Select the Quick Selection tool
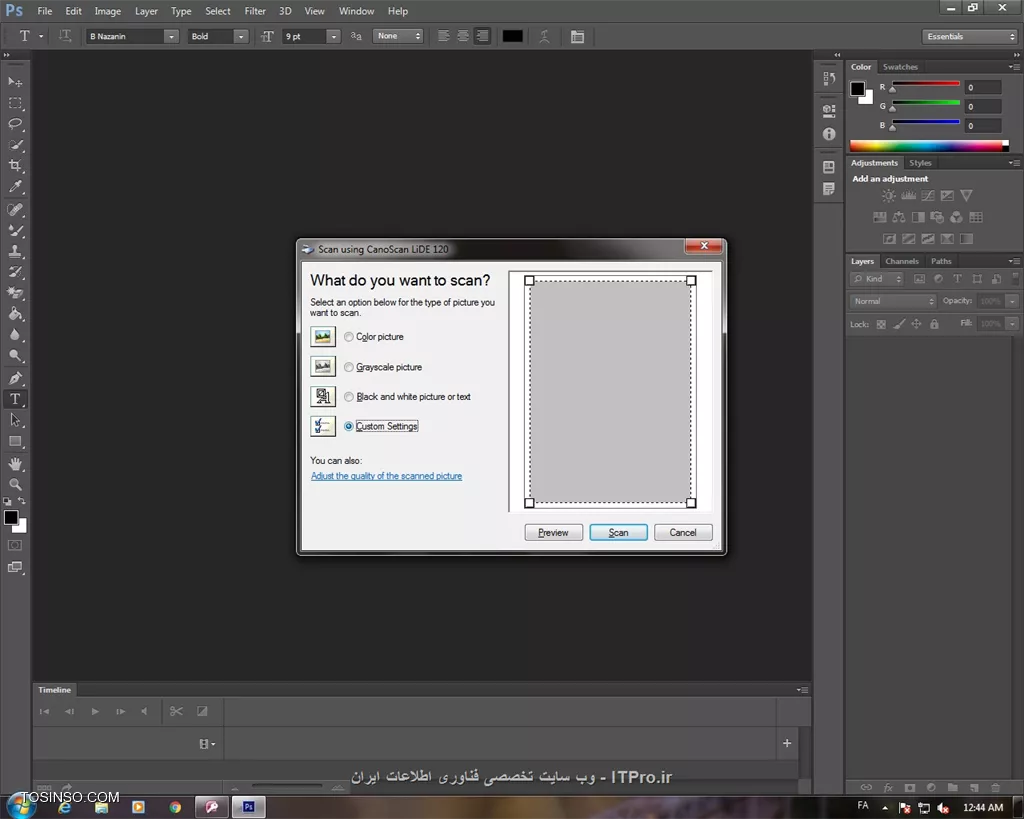The height and width of the screenshot is (819, 1024). click(x=15, y=145)
